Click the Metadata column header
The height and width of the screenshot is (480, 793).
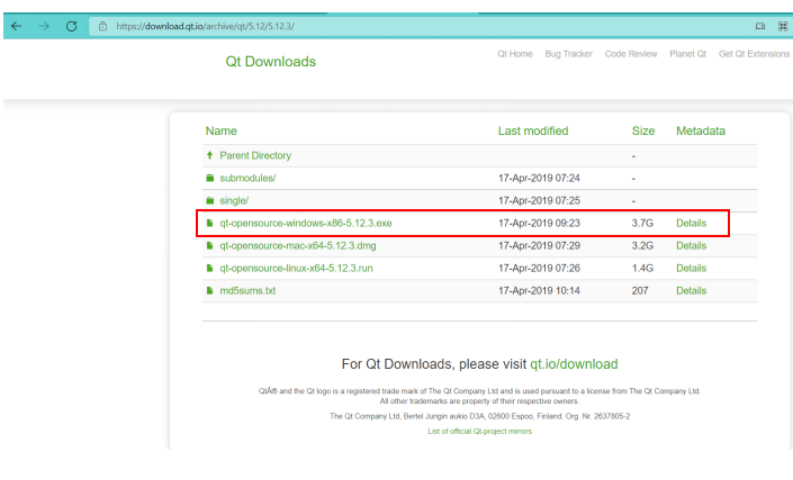(x=700, y=131)
